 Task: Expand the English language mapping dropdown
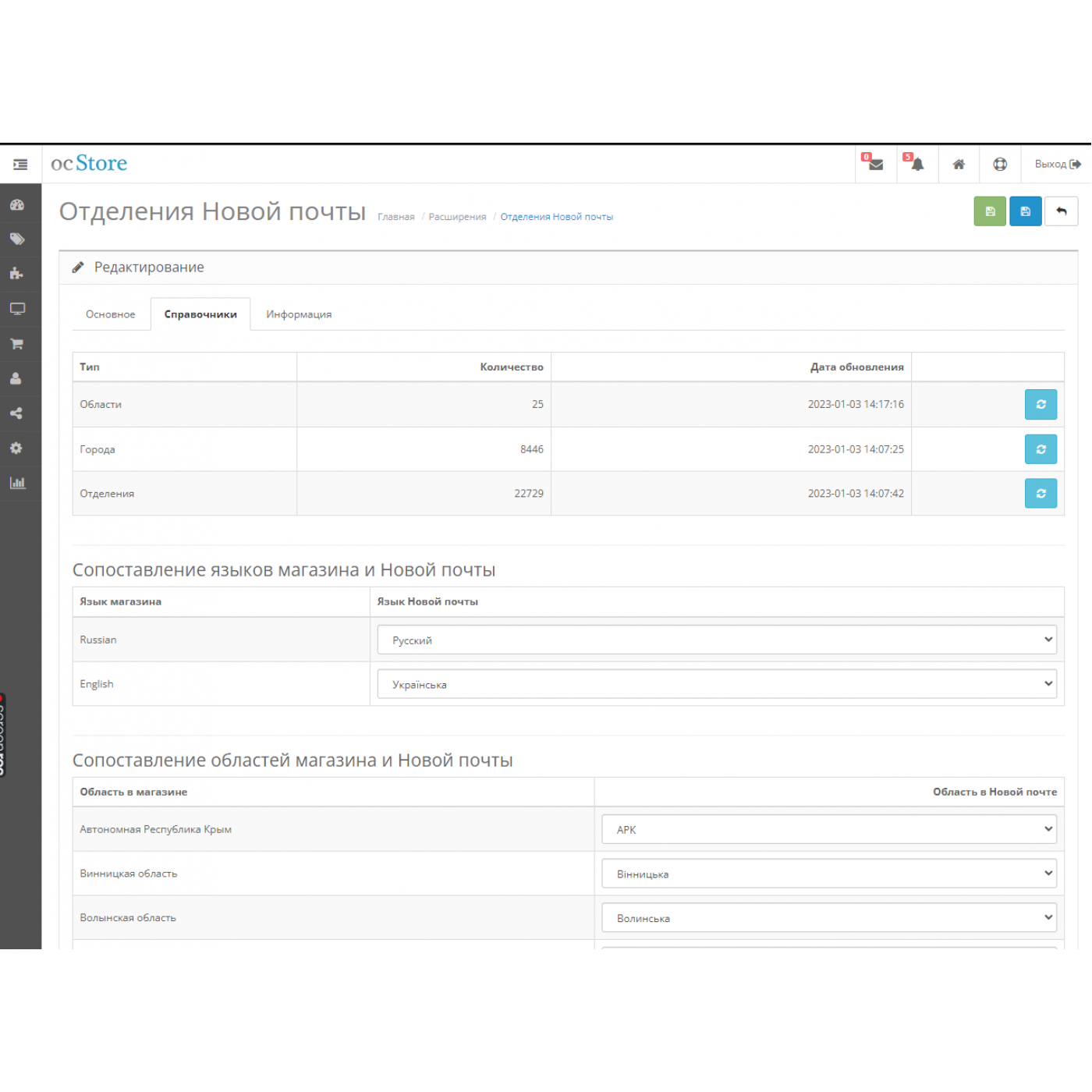716,684
